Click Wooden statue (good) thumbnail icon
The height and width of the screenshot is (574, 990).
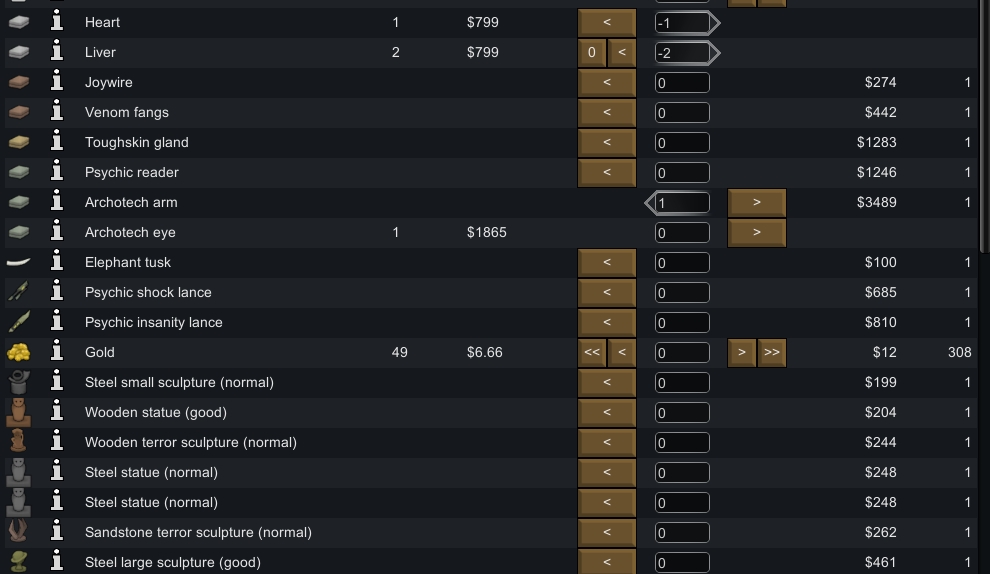(x=18, y=412)
